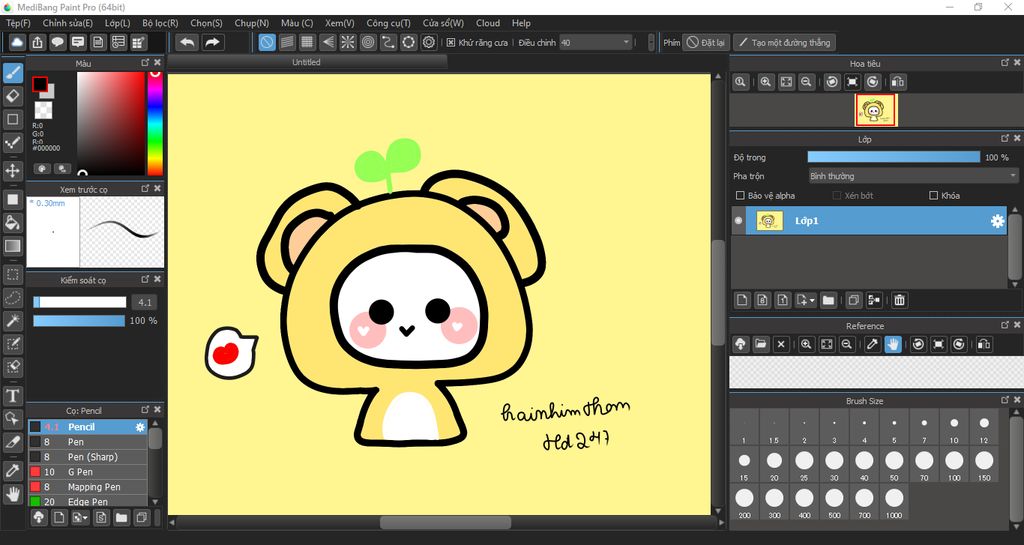Select the Bucket fill tool
Image resolution: width=1024 pixels, height=545 pixels.
tap(12, 223)
